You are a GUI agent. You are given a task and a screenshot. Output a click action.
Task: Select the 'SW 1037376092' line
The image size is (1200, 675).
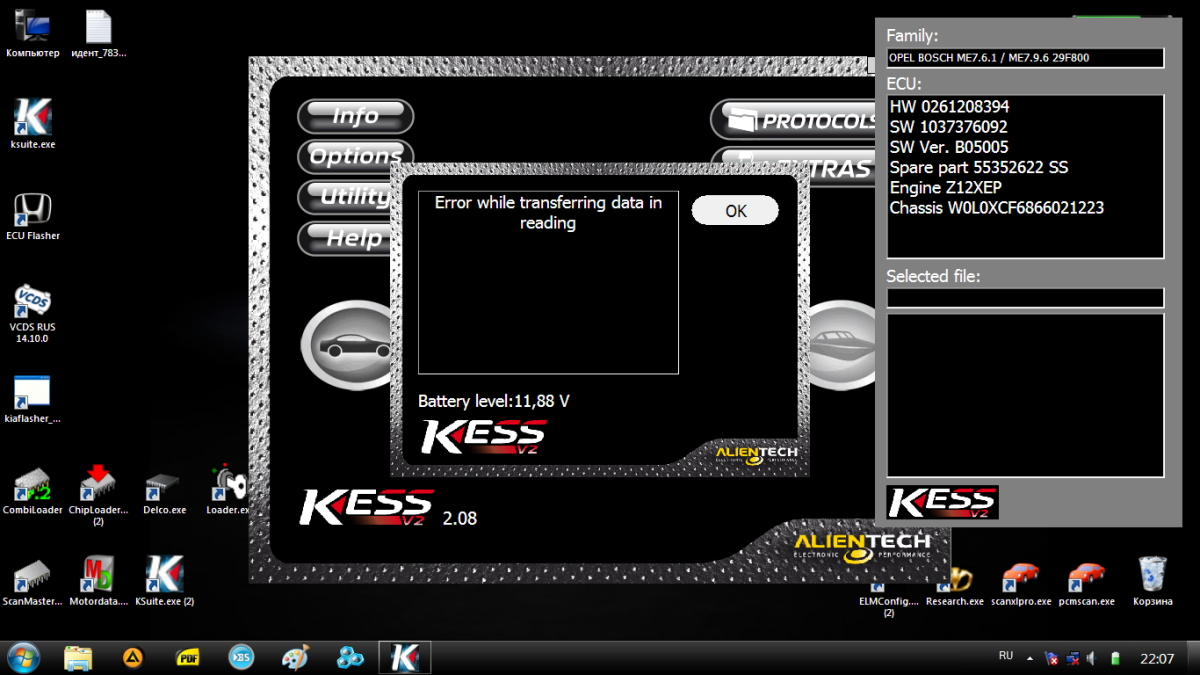(949, 127)
